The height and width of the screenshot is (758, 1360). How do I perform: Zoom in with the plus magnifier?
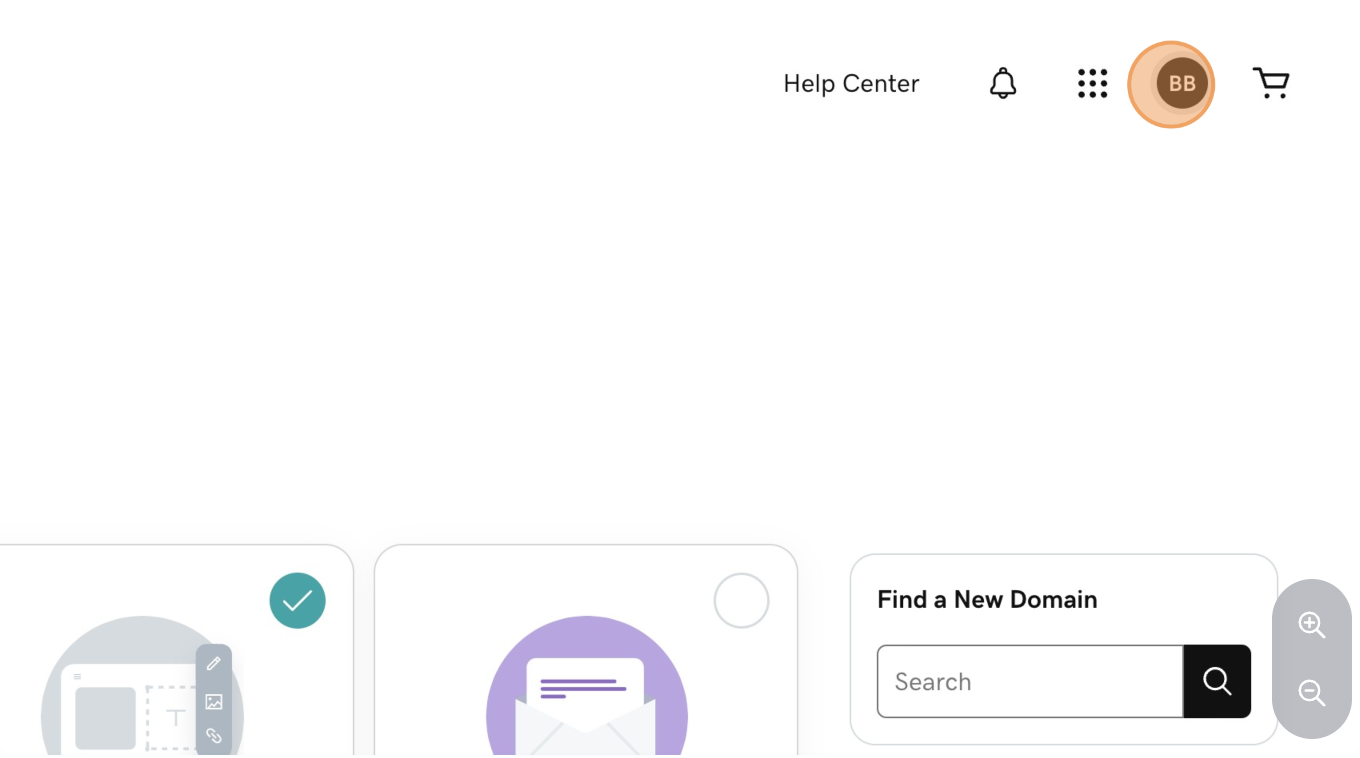point(1311,625)
